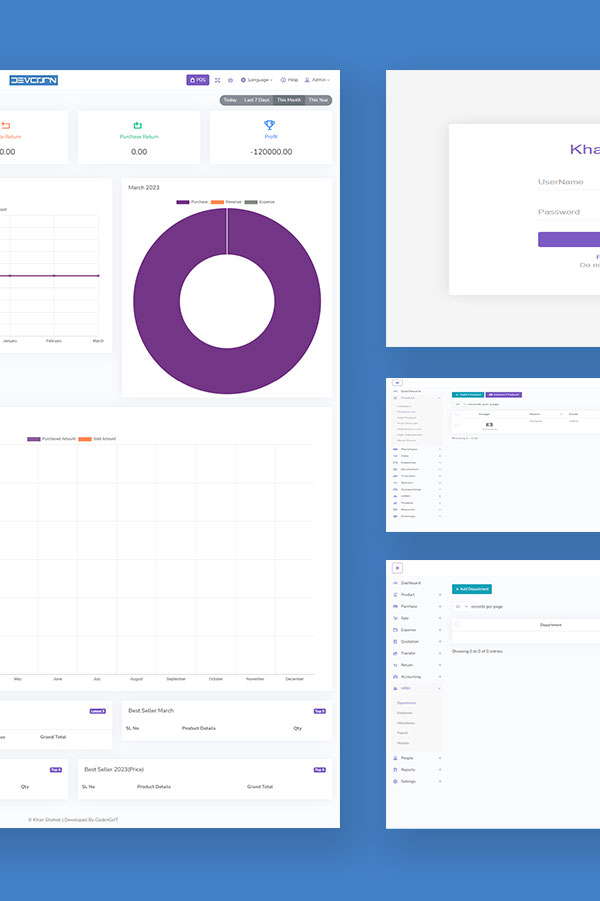Click the Latest 5 badge above Grand Total
600x901 pixels.
click(98, 711)
